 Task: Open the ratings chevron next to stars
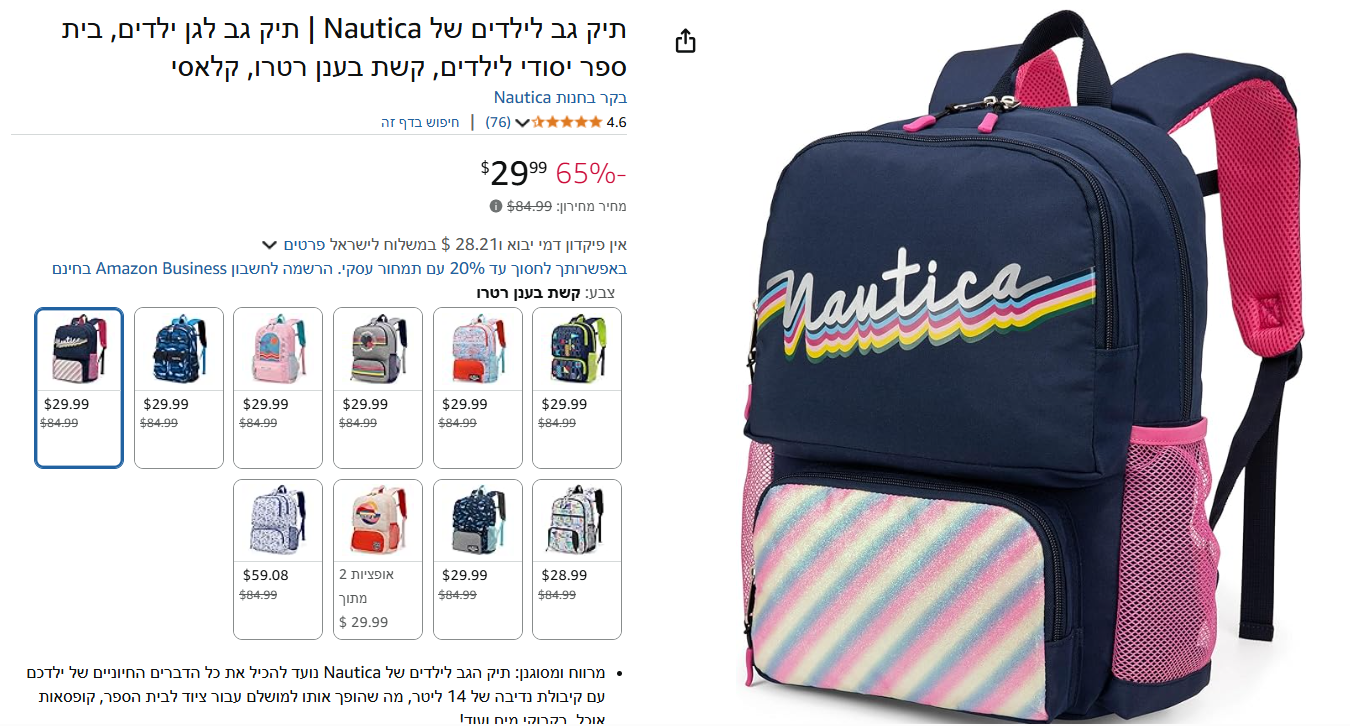pyautogui.click(x=521, y=123)
